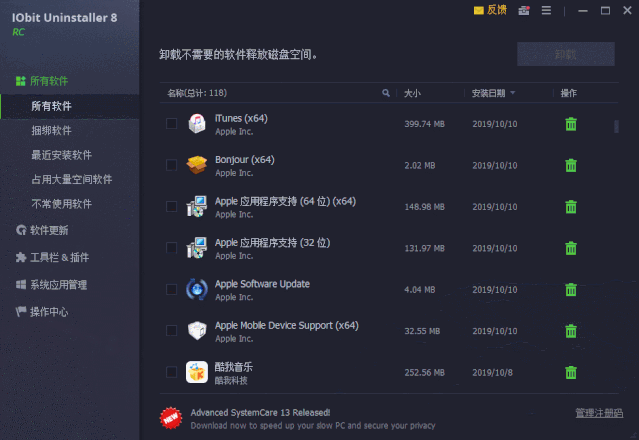Open Advanced SystemCare 13 Released! promotion
639x440 pixels.
[260, 413]
